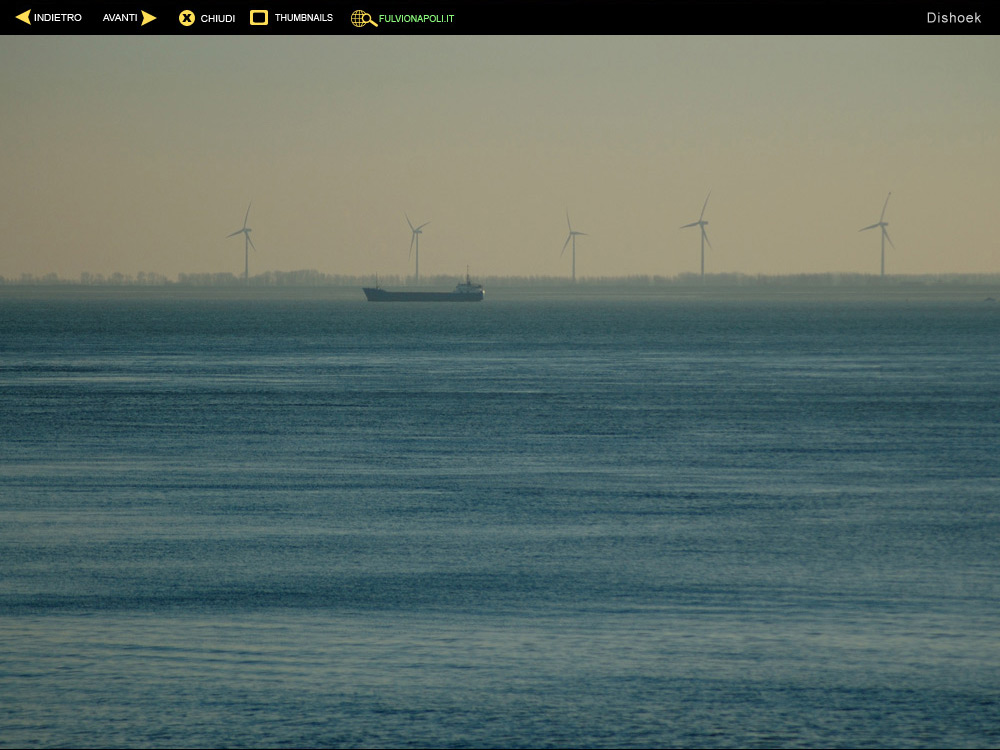This screenshot has width=1000, height=750.
Task: Click the AVANTI text label
Action: click(x=120, y=18)
